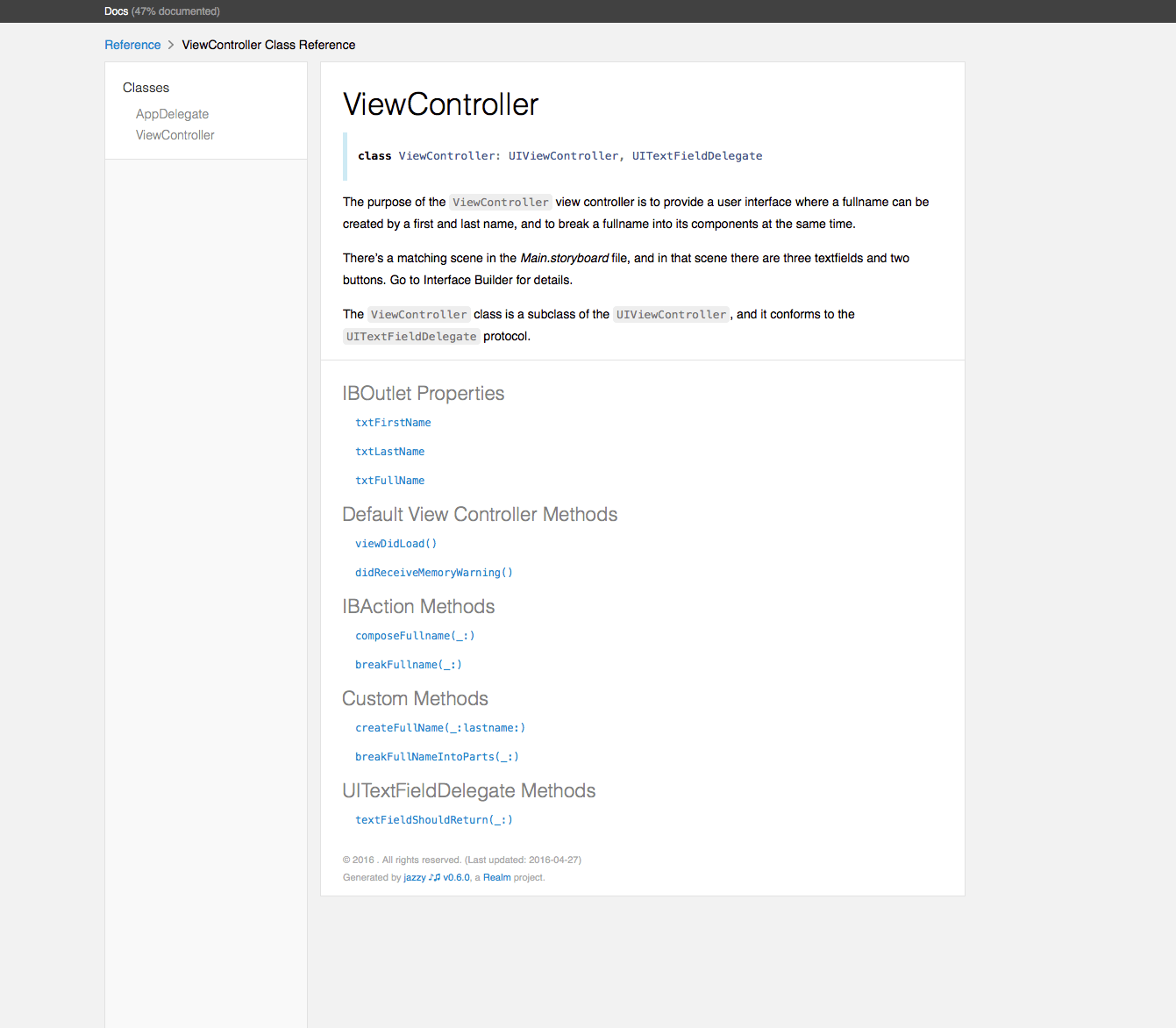The width and height of the screenshot is (1176, 1028).
Task: Click the Classes heading in the sidebar
Action: 146,87
